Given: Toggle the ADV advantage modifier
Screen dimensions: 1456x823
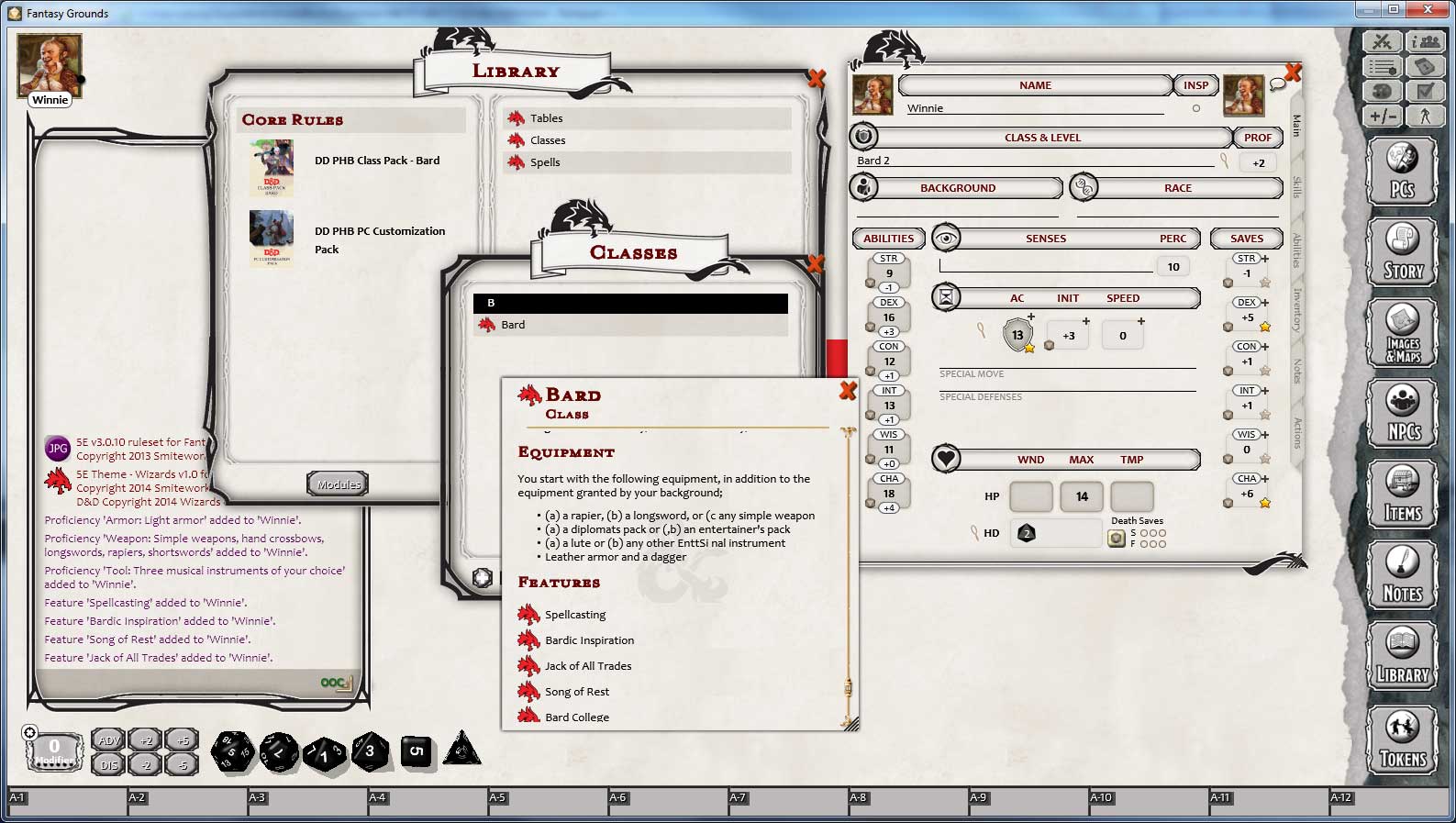Looking at the screenshot, I should (109, 740).
